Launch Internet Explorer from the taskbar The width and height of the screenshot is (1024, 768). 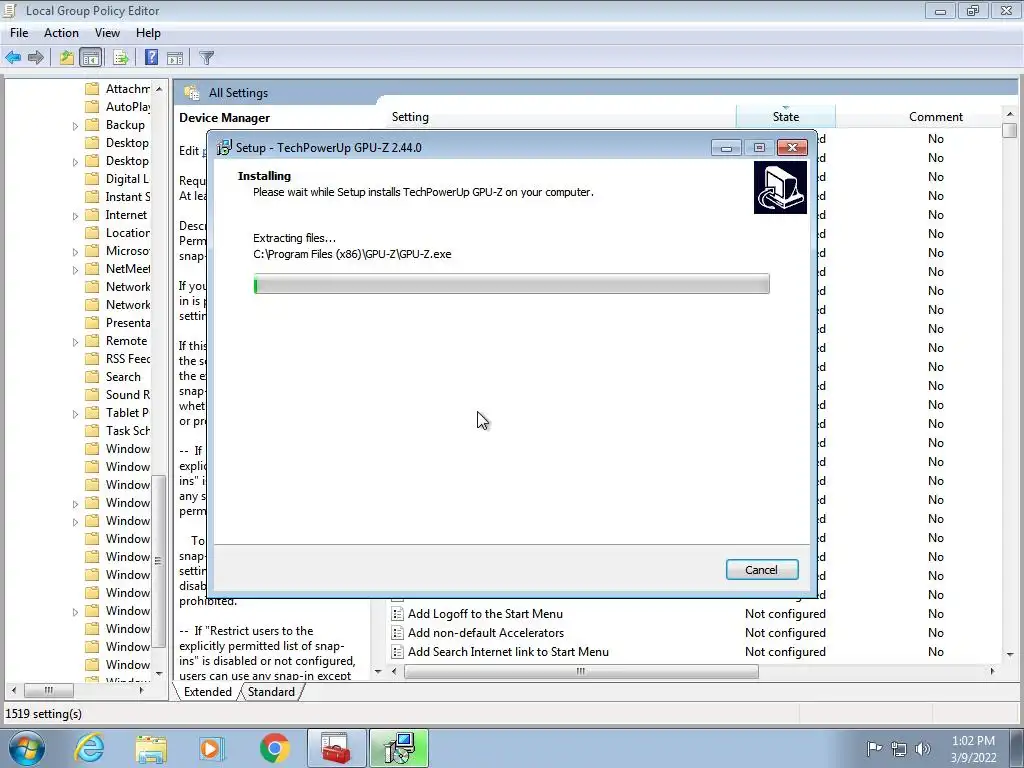click(x=89, y=748)
